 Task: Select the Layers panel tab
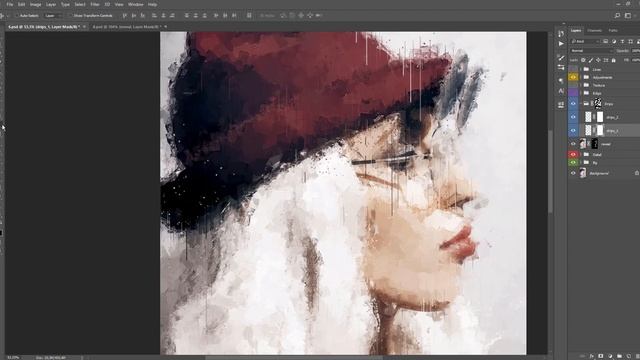pyautogui.click(x=576, y=31)
